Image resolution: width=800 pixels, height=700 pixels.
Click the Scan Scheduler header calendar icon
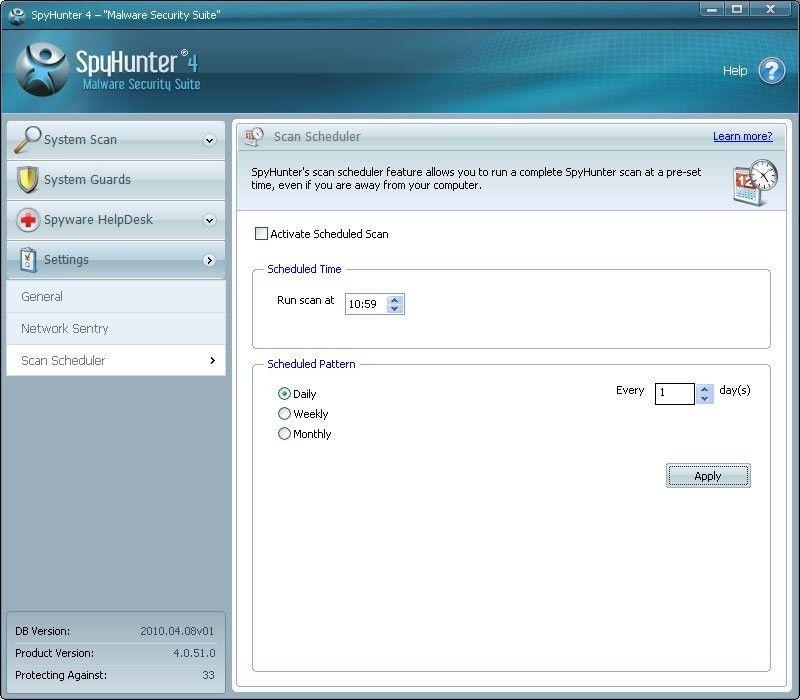(254, 137)
